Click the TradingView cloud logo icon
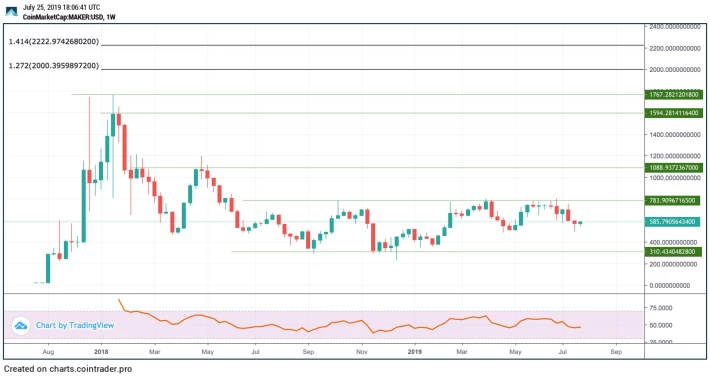 [x=21, y=325]
